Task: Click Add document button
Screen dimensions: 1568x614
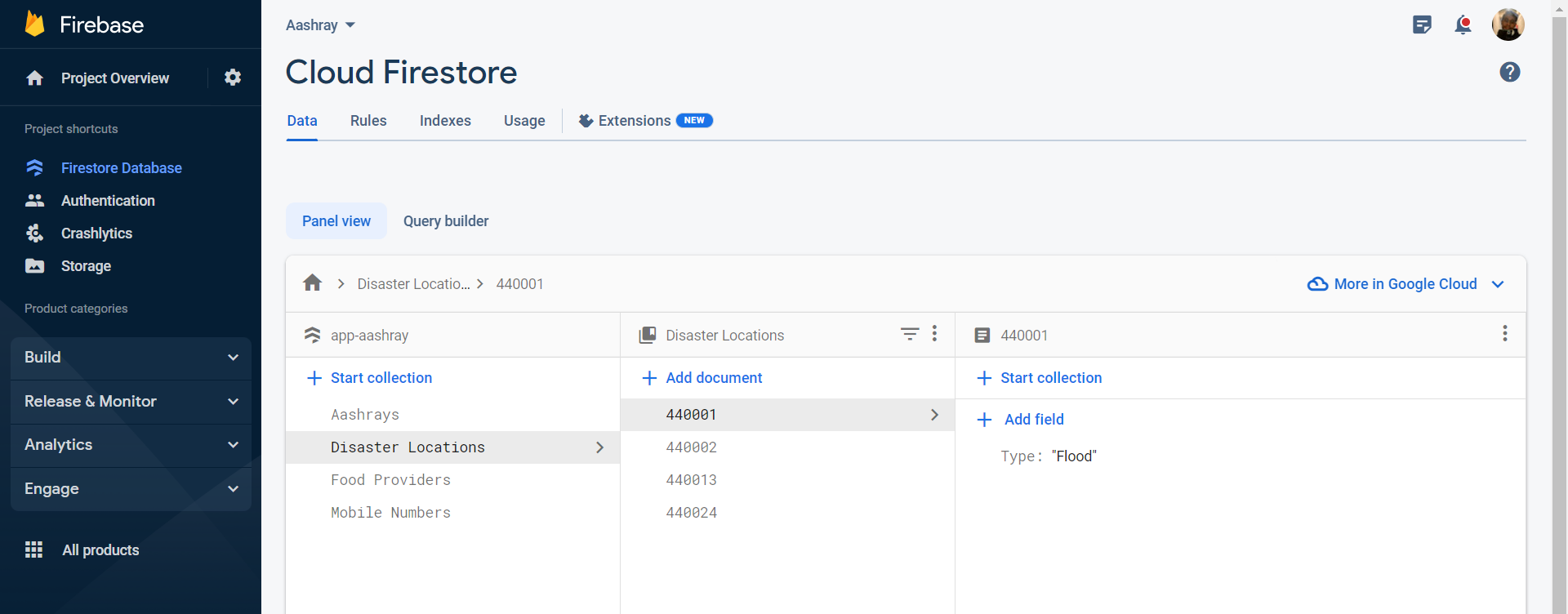Action: coord(714,378)
